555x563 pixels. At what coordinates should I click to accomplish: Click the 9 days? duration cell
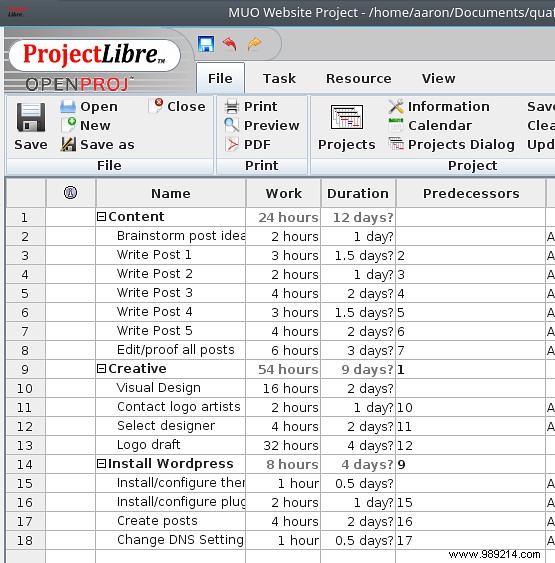click(358, 369)
